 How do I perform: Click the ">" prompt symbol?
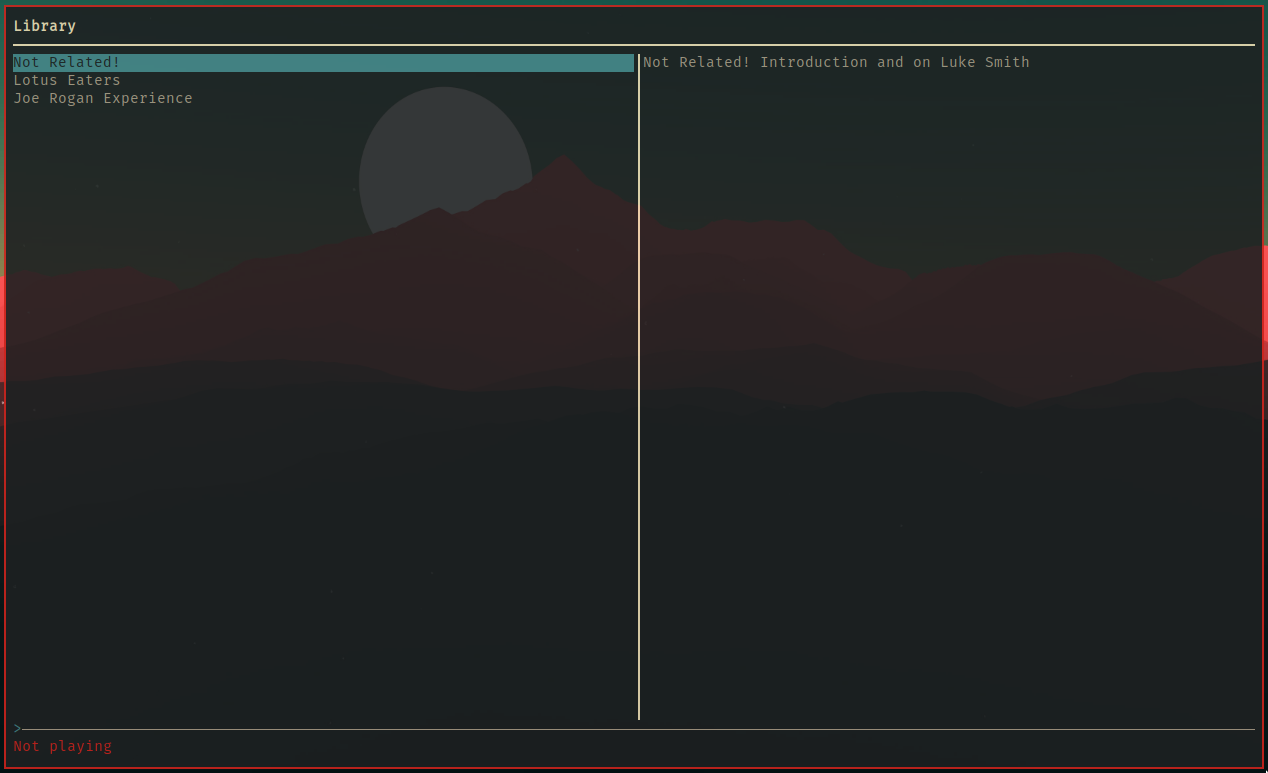pyautogui.click(x=16, y=728)
